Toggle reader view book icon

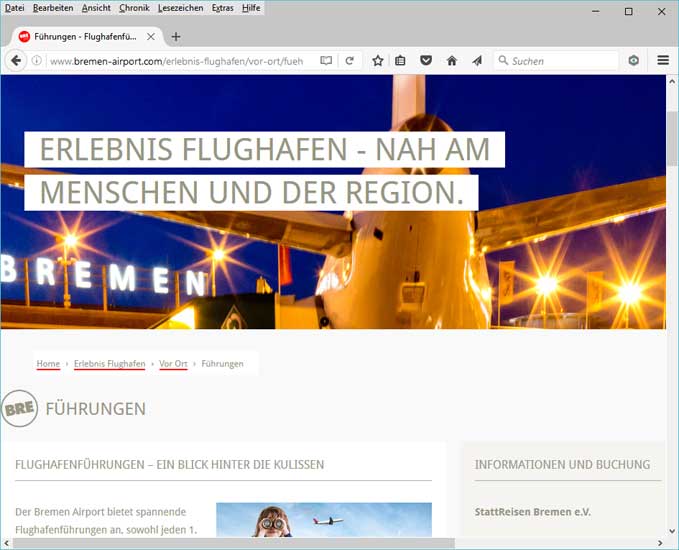(326, 61)
